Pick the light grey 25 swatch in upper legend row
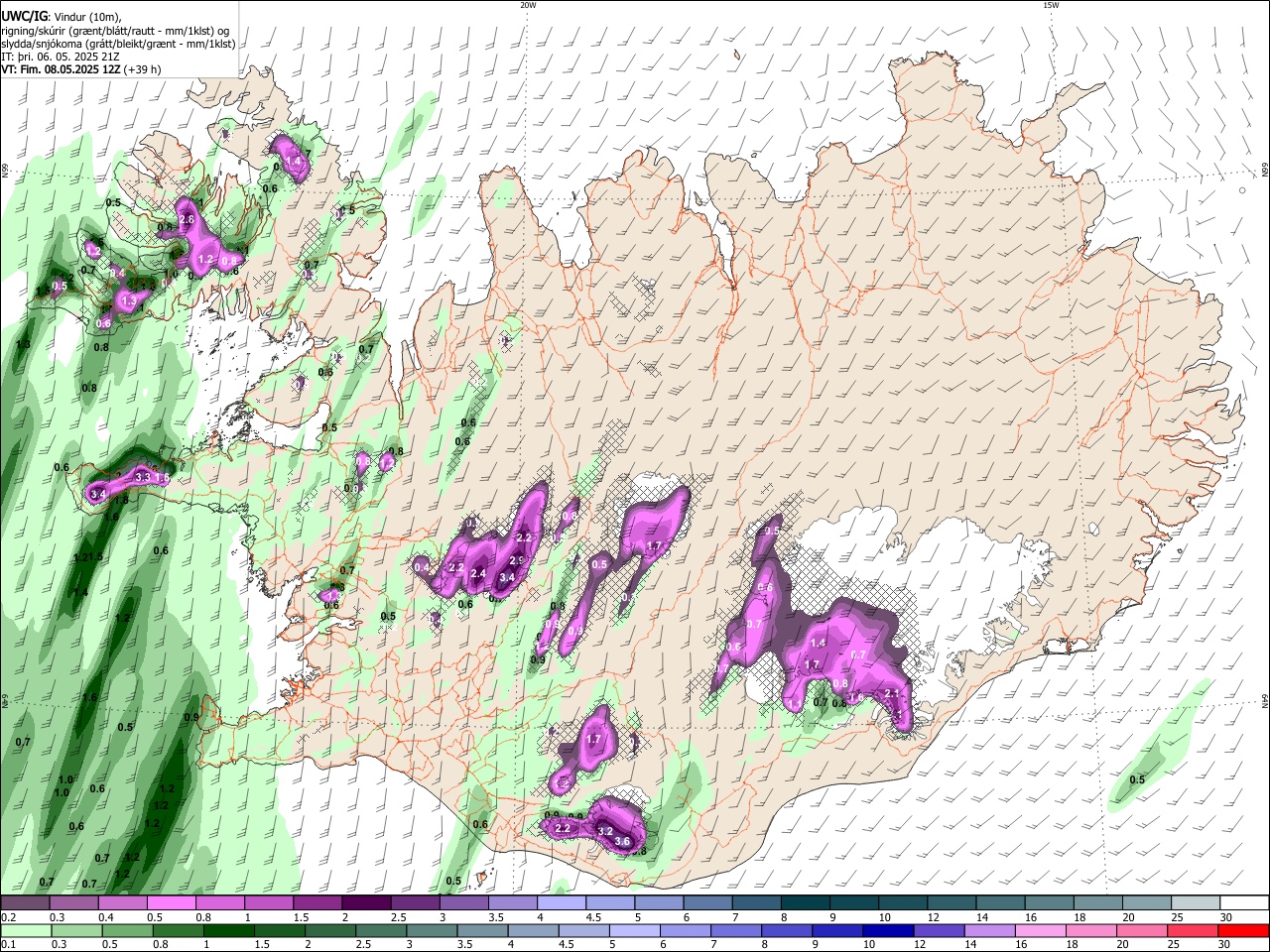The height and width of the screenshot is (952, 1270). coord(1195,903)
